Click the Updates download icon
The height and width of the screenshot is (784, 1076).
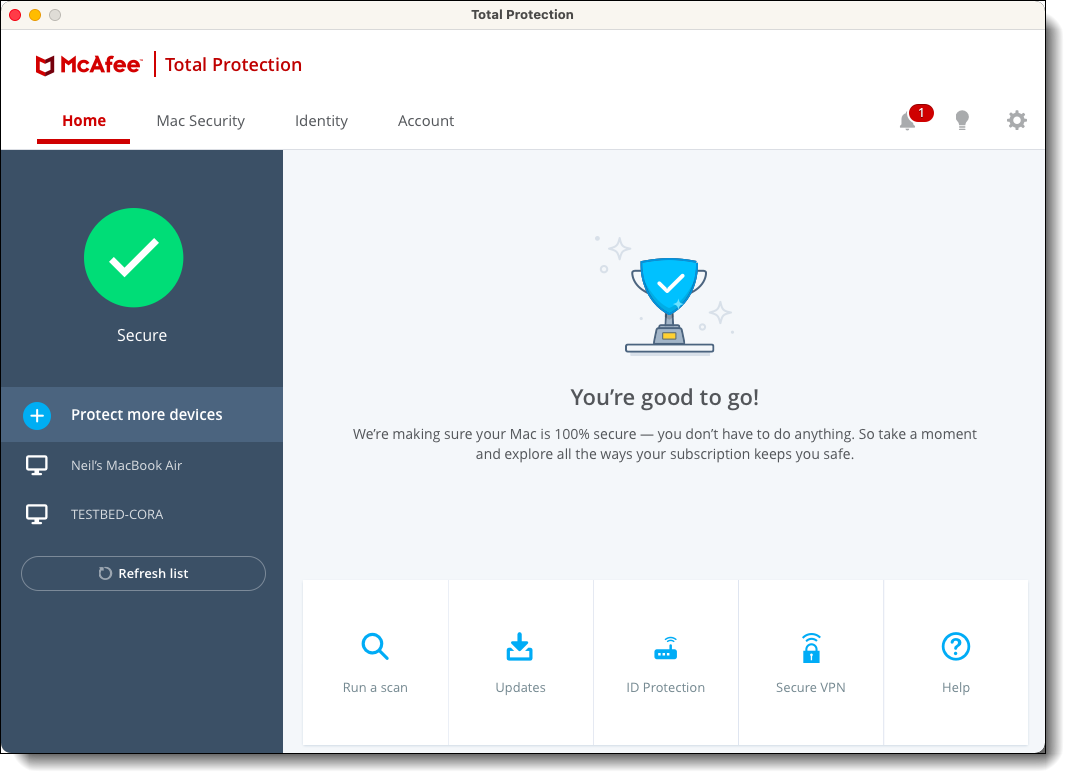pyautogui.click(x=520, y=647)
